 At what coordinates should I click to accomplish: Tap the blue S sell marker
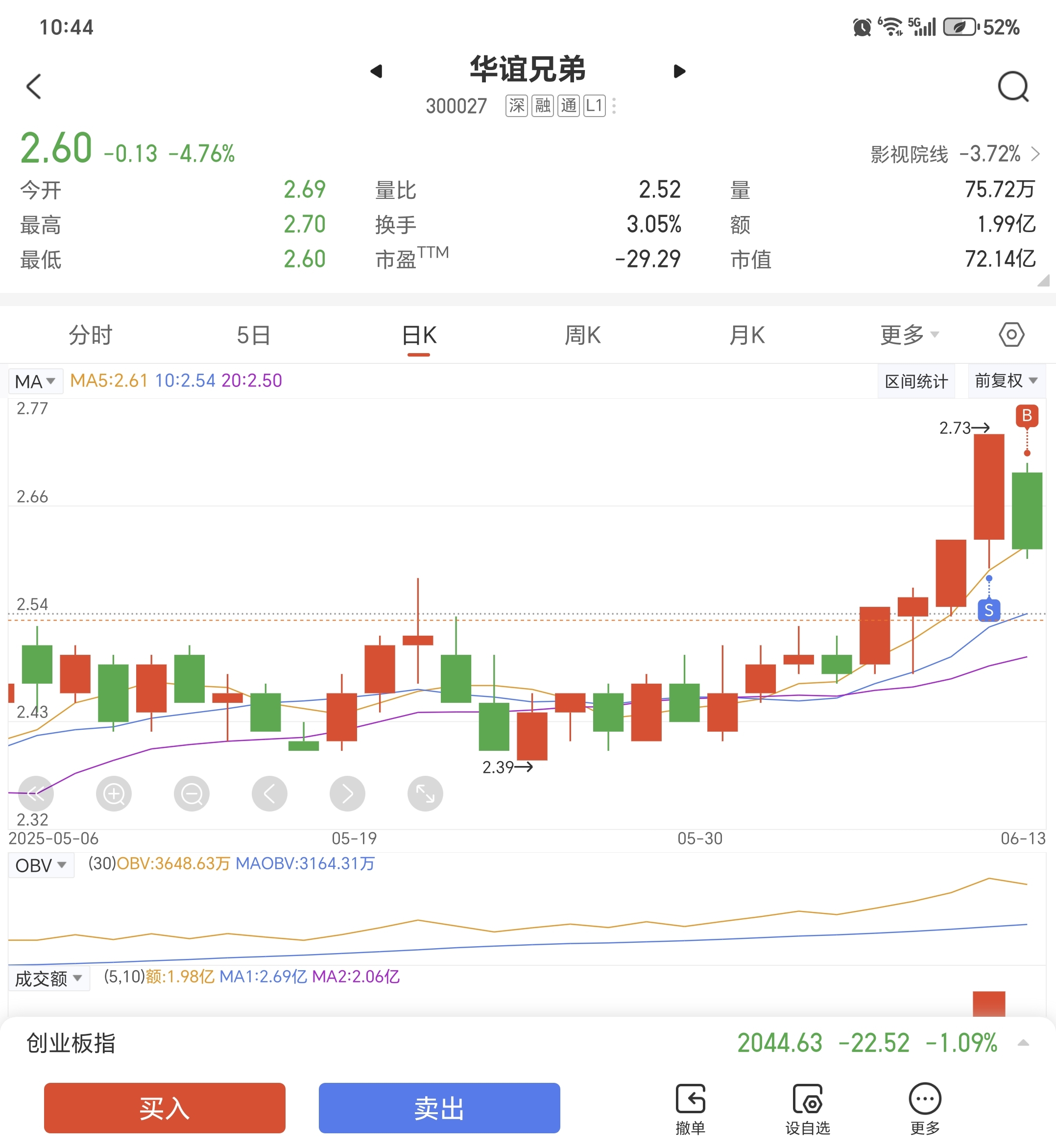[989, 610]
